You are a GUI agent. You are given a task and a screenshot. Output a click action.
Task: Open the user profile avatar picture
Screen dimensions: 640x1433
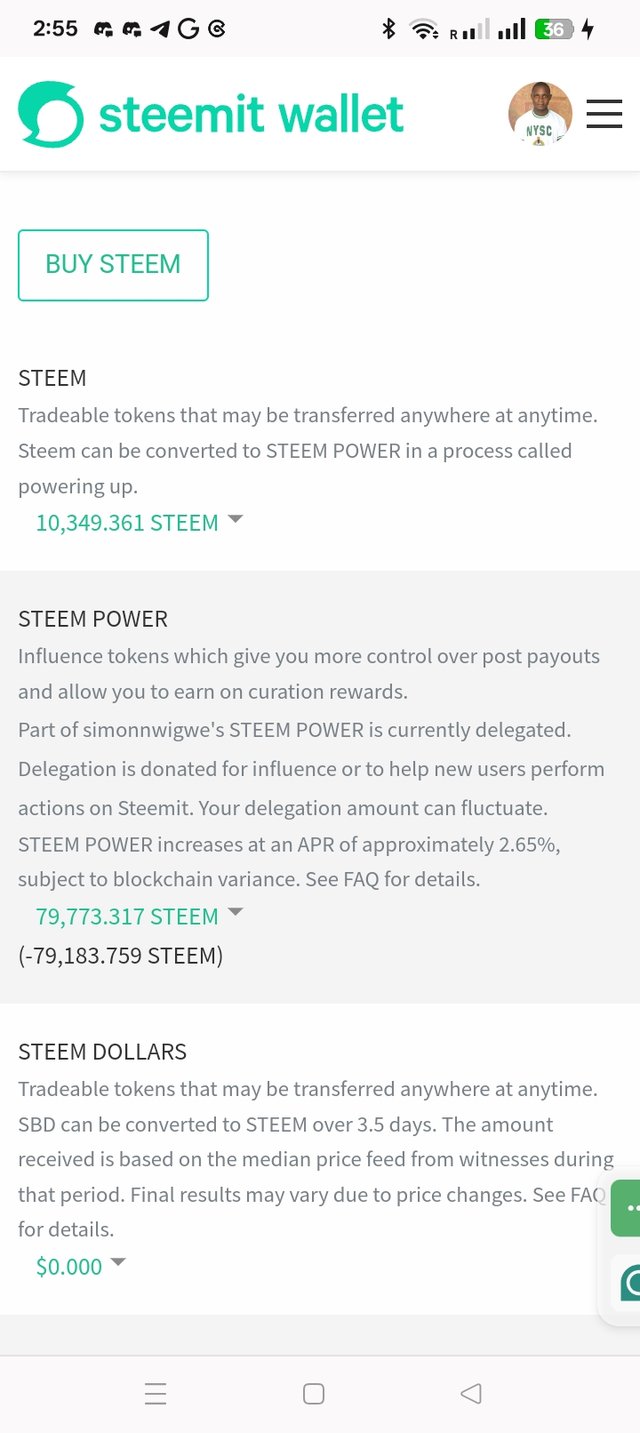coord(540,114)
